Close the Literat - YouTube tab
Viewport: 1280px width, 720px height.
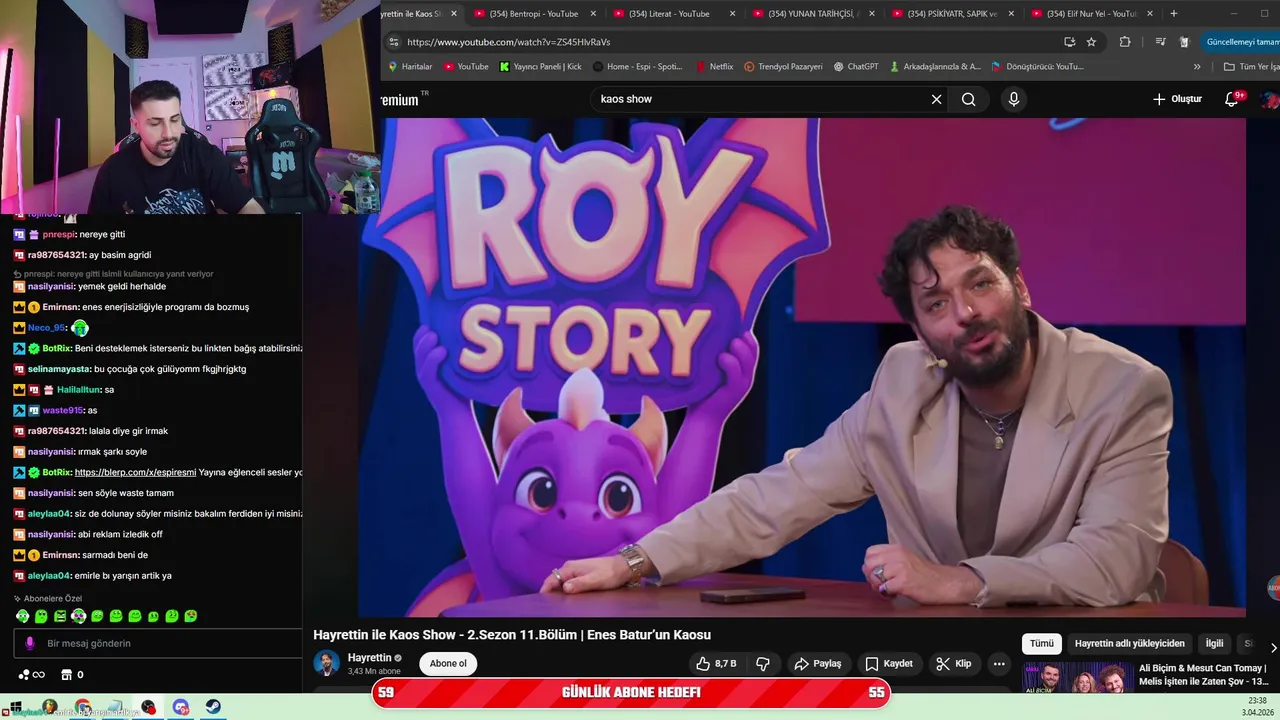(732, 14)
